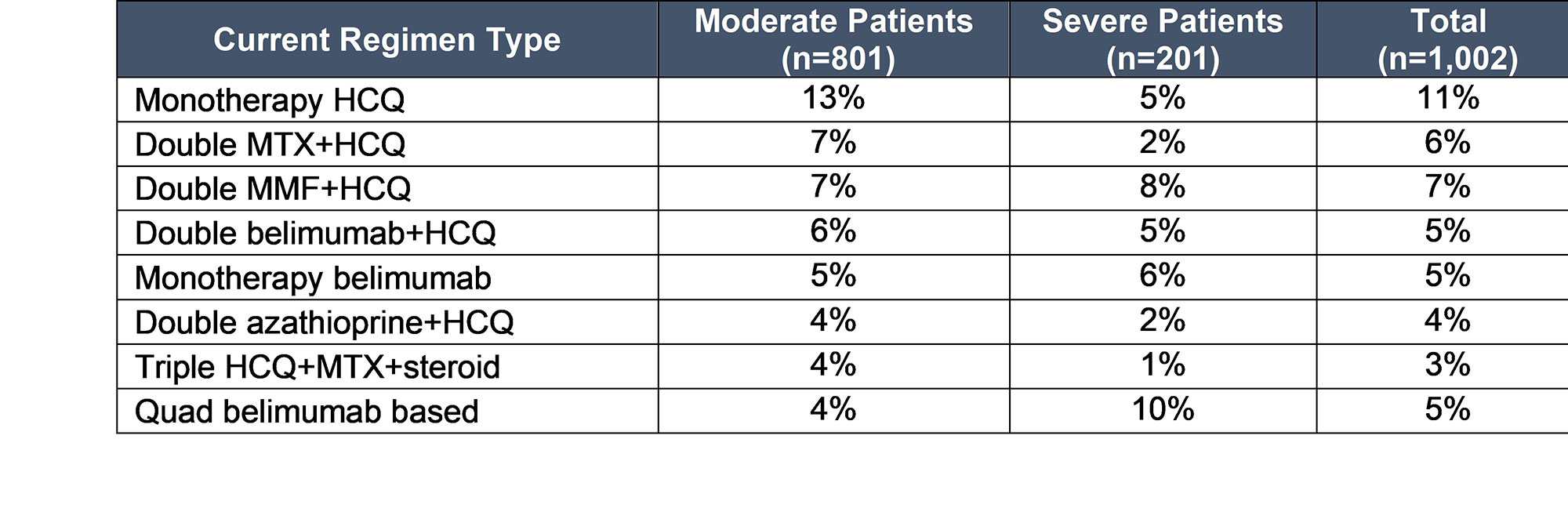Click the Current Regimen Type header
The height and width of the screenshot is (508, 1568).
(x=387, y=40)
